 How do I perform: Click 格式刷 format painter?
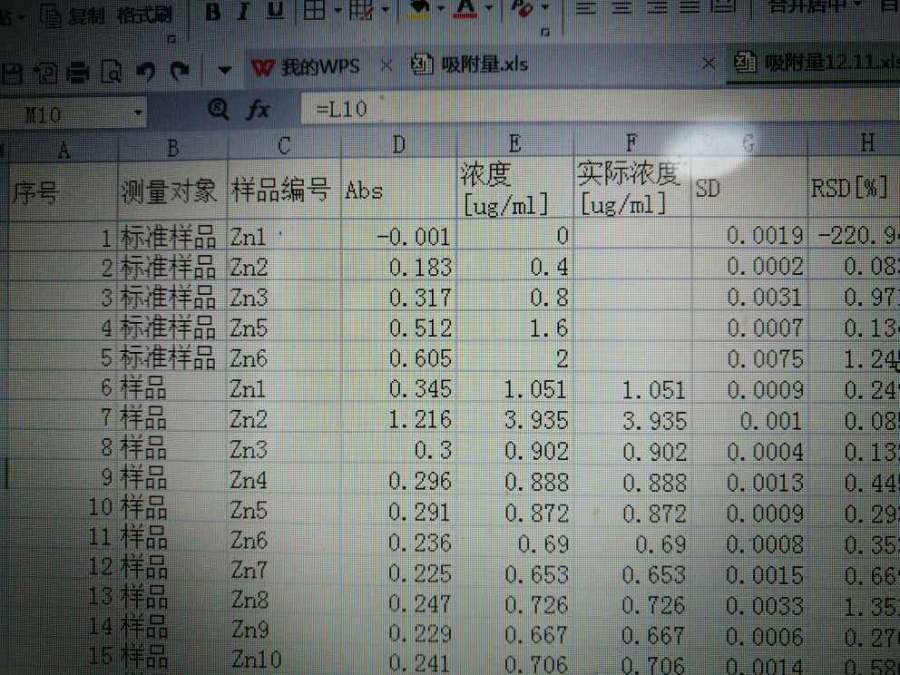tap(144, 15)
